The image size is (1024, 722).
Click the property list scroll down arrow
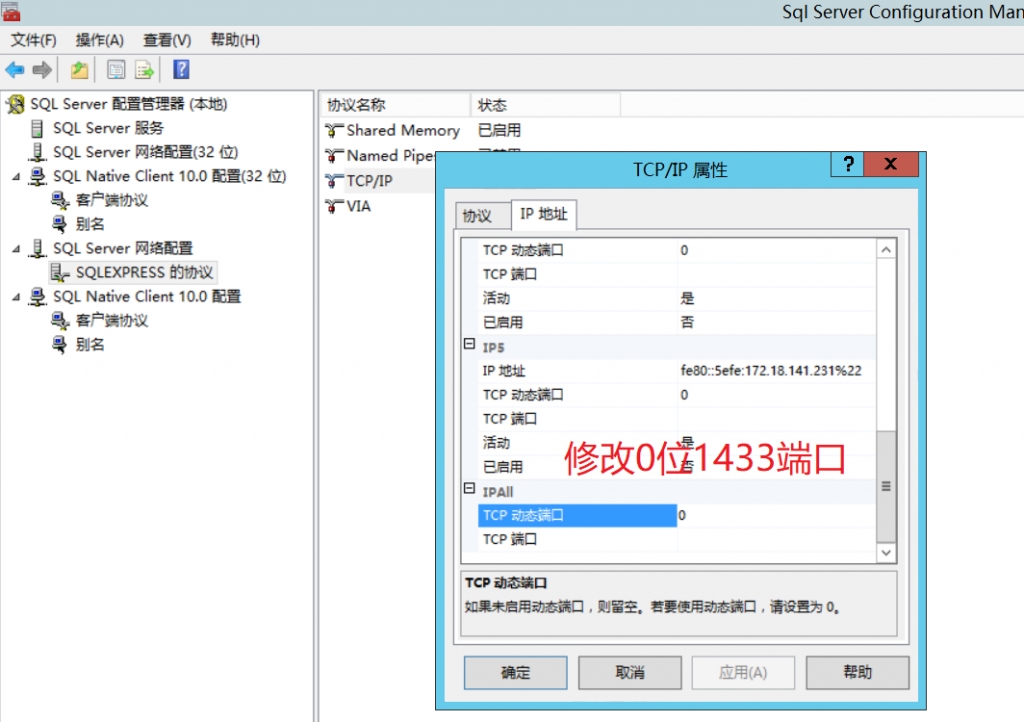[x=886, y=553]
